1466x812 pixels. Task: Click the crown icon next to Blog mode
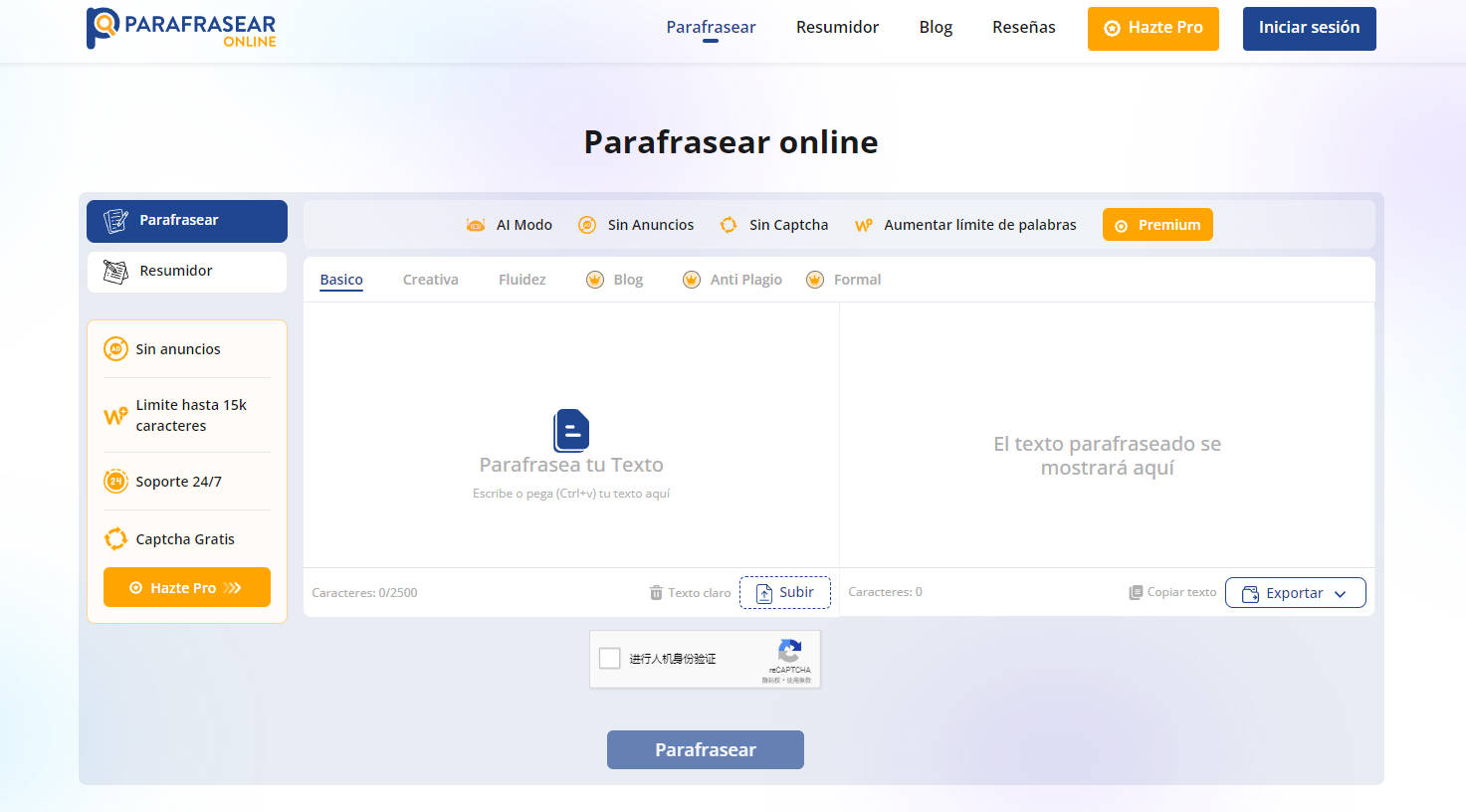595,280
